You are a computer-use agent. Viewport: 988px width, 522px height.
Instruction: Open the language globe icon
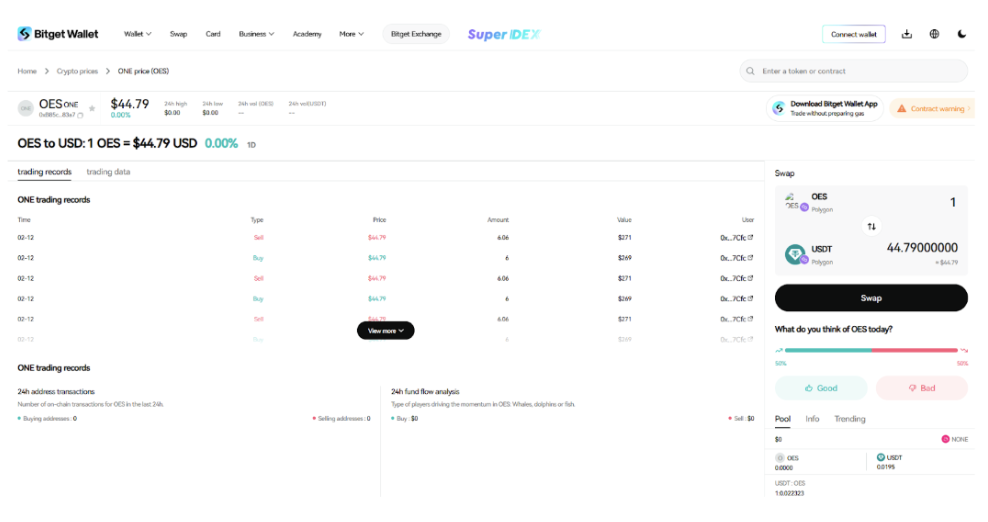click(934, 34)
